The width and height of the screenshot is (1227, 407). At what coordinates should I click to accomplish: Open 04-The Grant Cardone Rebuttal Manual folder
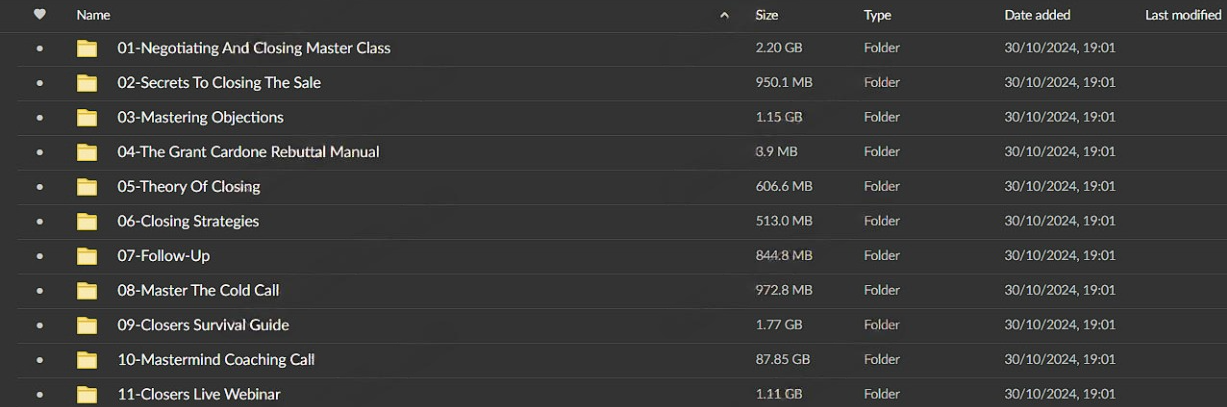tap(248, 152)
